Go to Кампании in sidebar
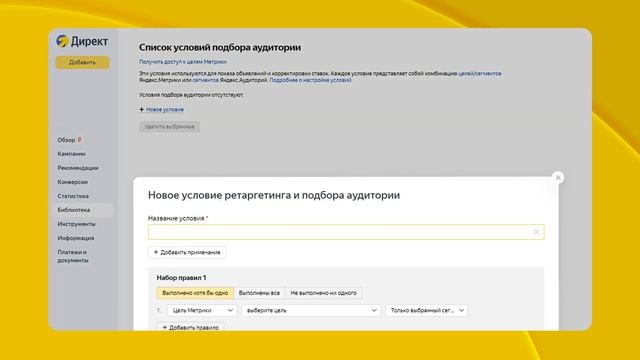640x360 pixels. click(71, 154)
